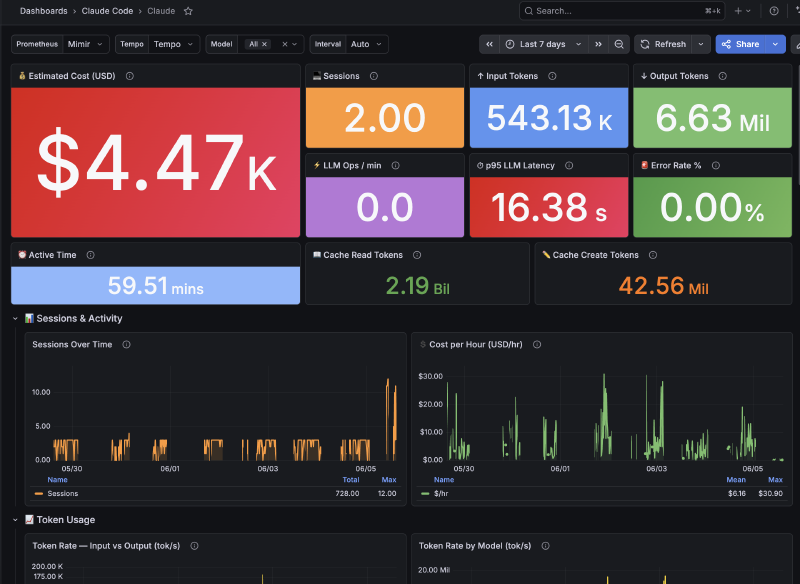800x584 pixels.
Task: Click the Refresh dashboard button
Action: point(663,44)
